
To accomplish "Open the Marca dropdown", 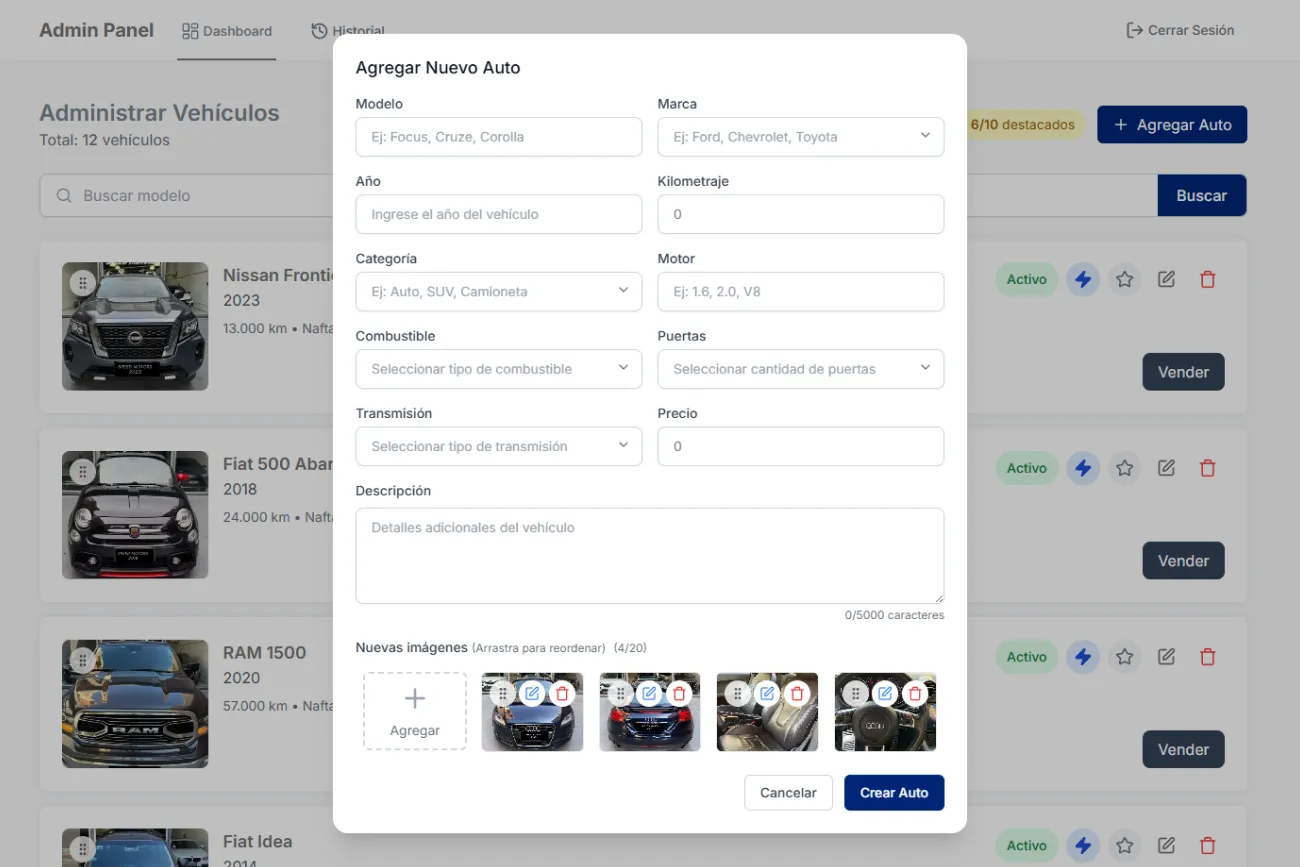I will coord(801,137).
